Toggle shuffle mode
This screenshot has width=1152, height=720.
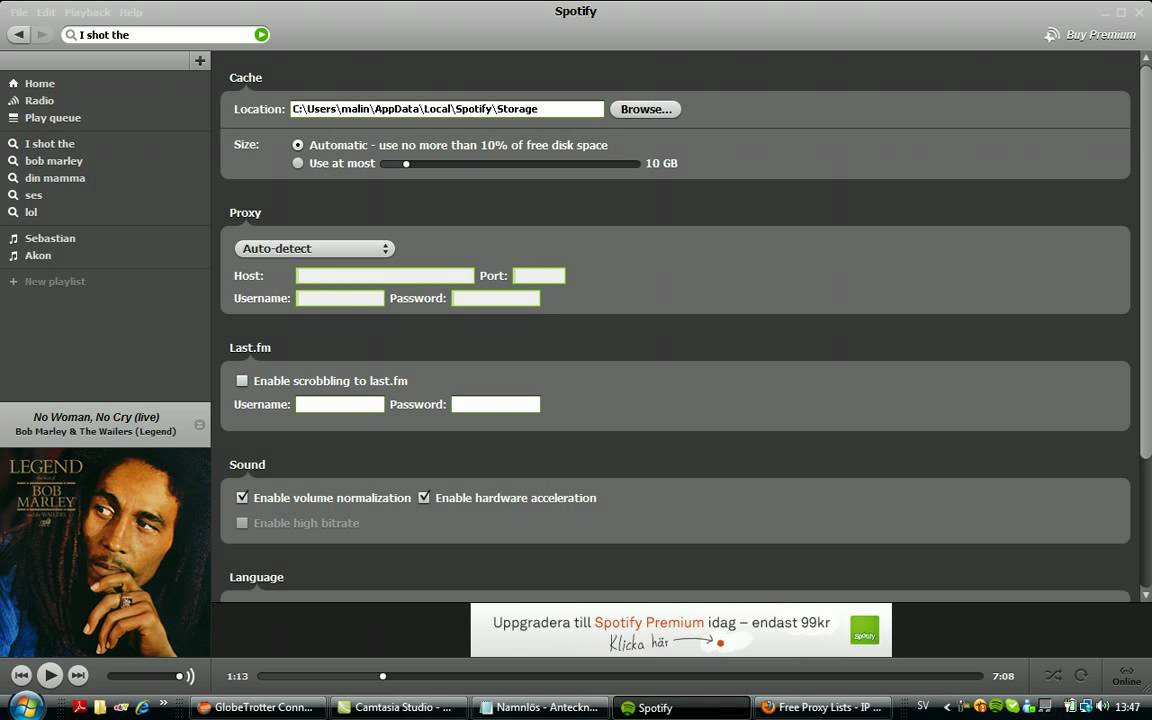(x=1053, y=675)
